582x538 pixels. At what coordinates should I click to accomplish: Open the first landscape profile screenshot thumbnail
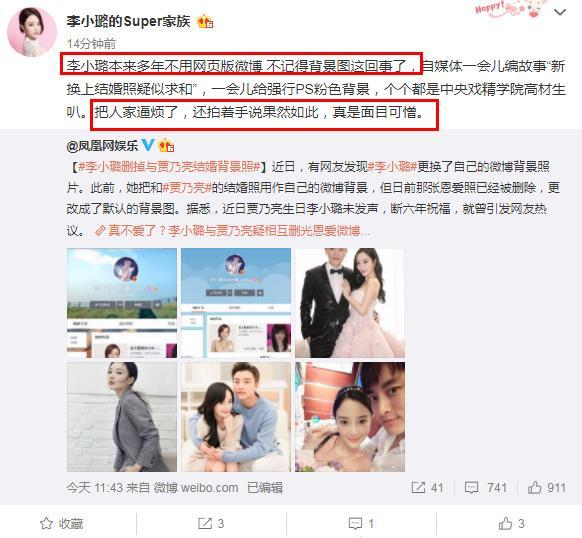pos(122,303)
